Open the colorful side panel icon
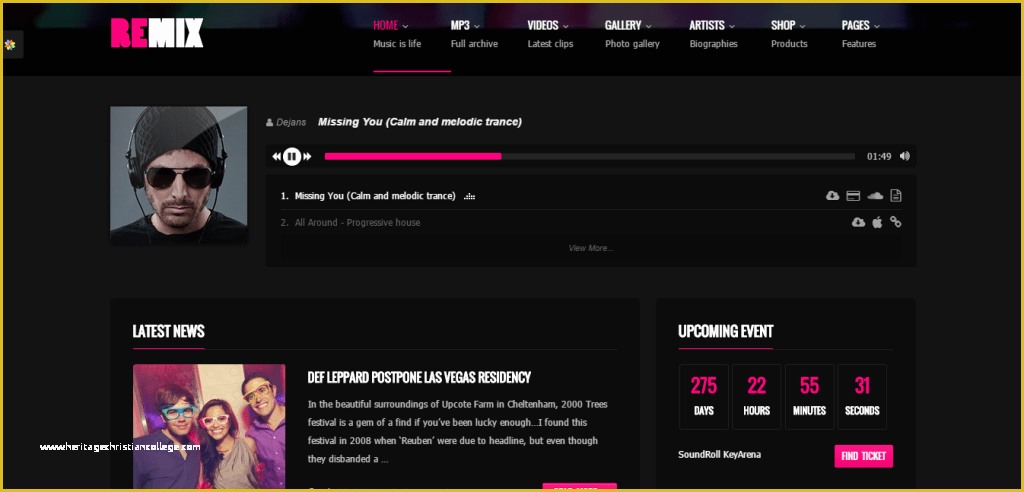This screenshot has height=492, width=1024. (x=10, y=45)
